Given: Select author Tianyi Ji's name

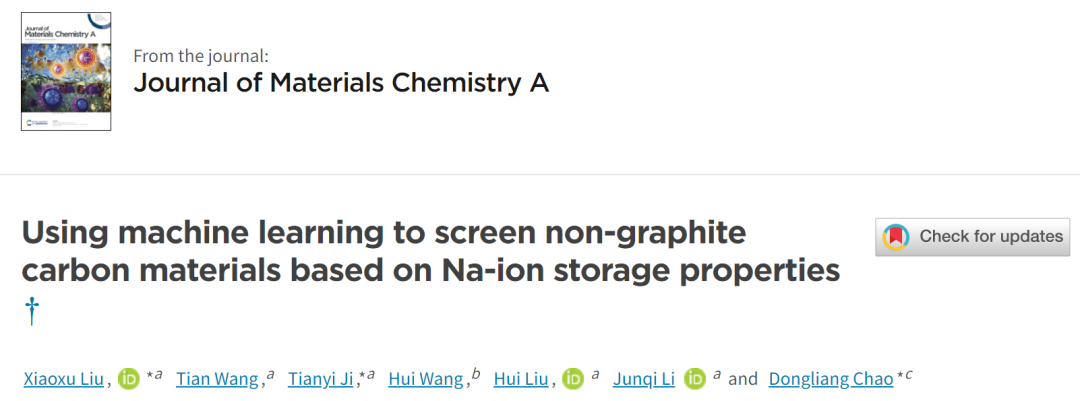Looking at the screenshot, I should point(320,379).
